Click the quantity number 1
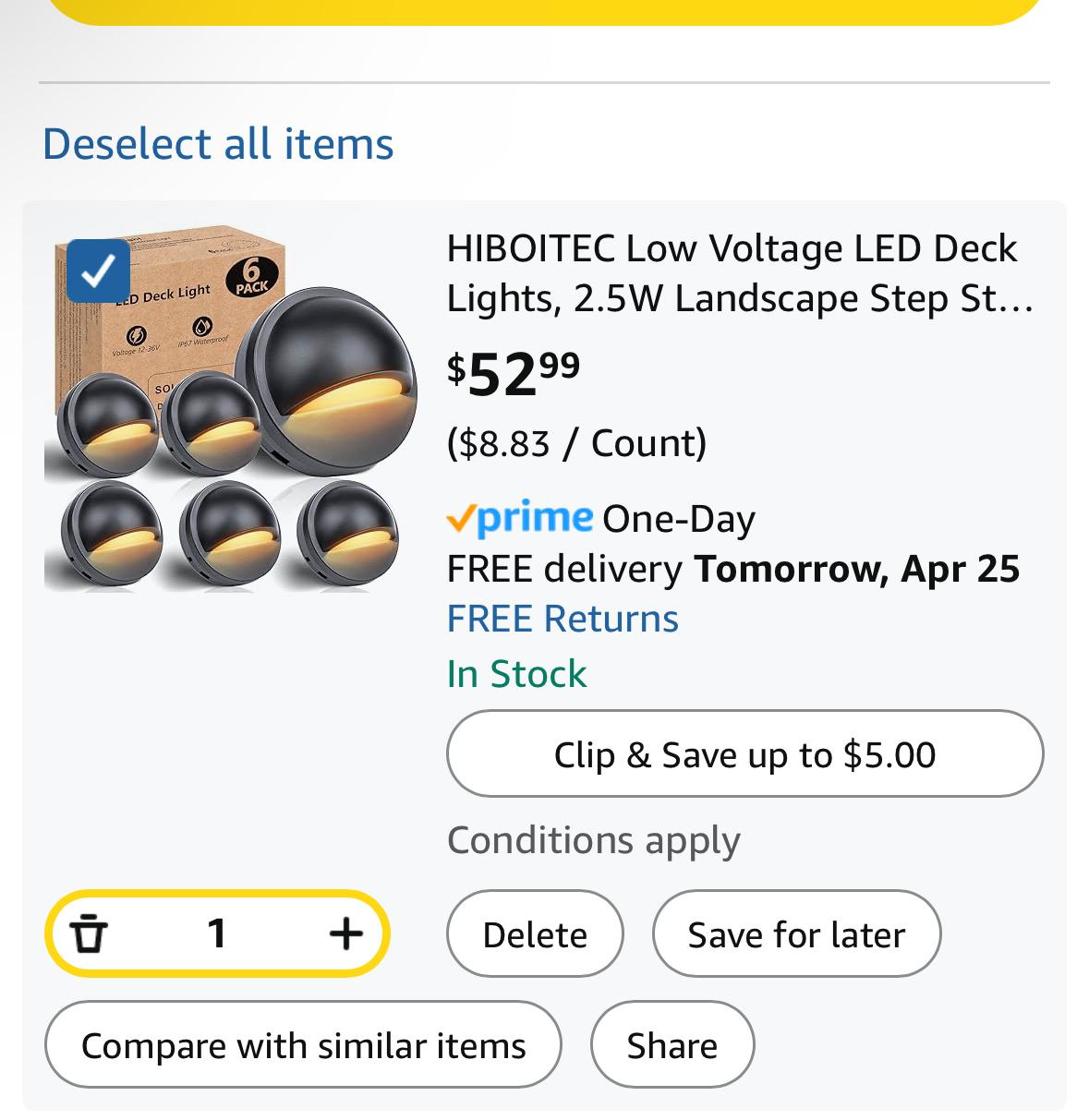 (x=217, y=933)
